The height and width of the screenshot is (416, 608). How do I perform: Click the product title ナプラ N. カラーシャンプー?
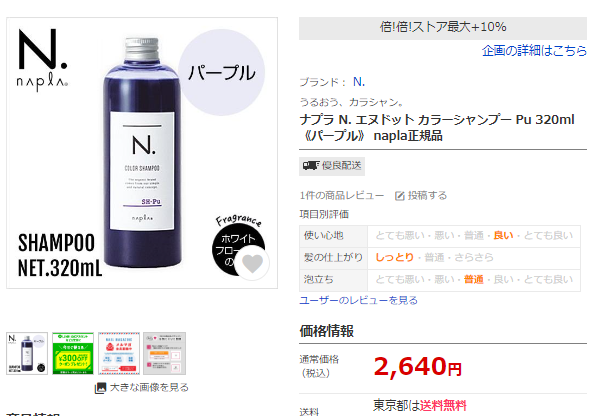tap(437, 128)
